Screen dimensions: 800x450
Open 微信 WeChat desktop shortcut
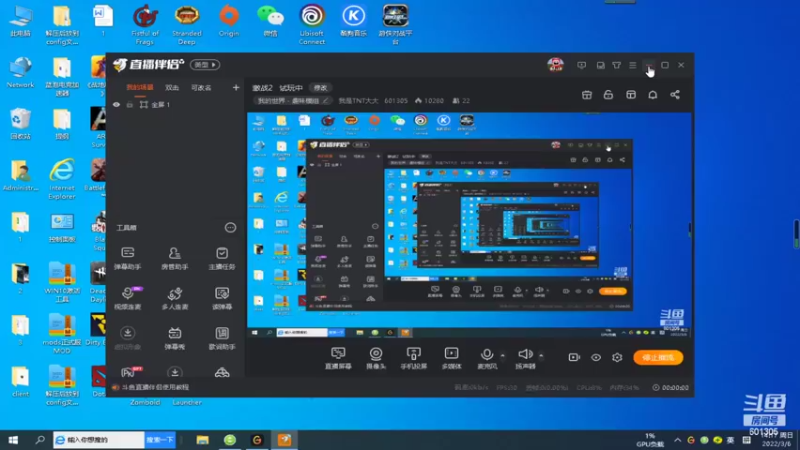[x=270, y=21]
